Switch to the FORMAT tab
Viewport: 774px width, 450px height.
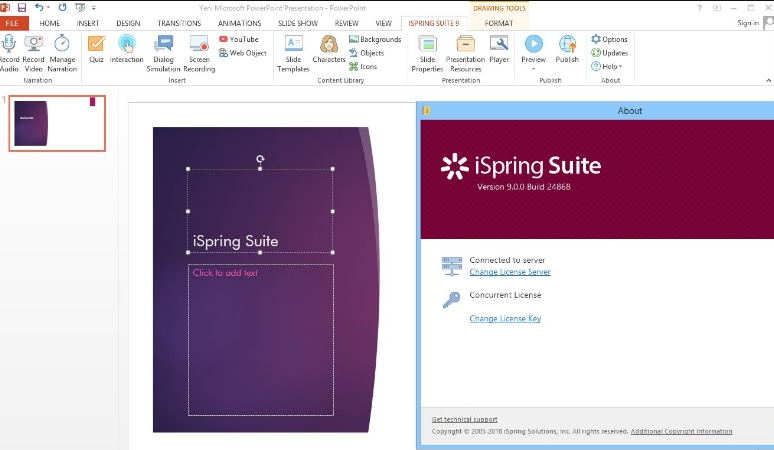coord(499,23)
